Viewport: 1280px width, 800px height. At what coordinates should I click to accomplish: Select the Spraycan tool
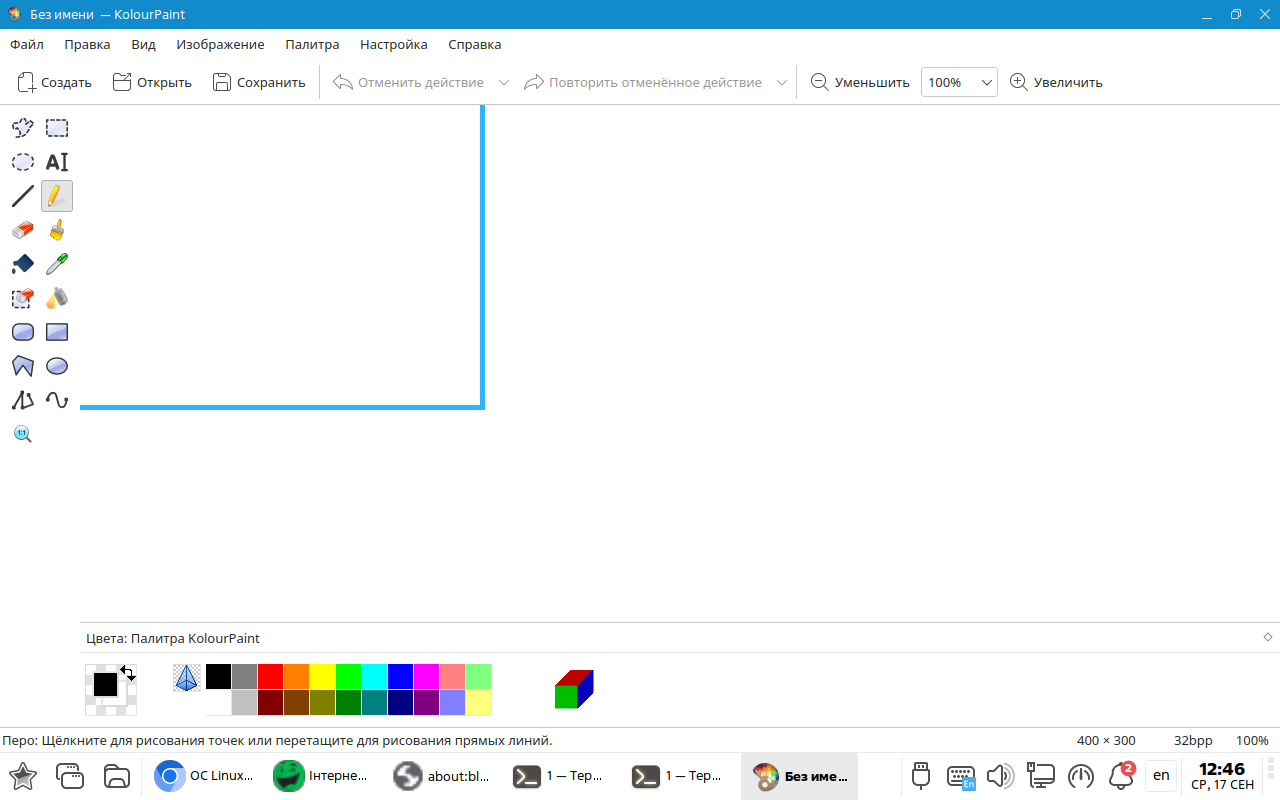pos(57,298)
